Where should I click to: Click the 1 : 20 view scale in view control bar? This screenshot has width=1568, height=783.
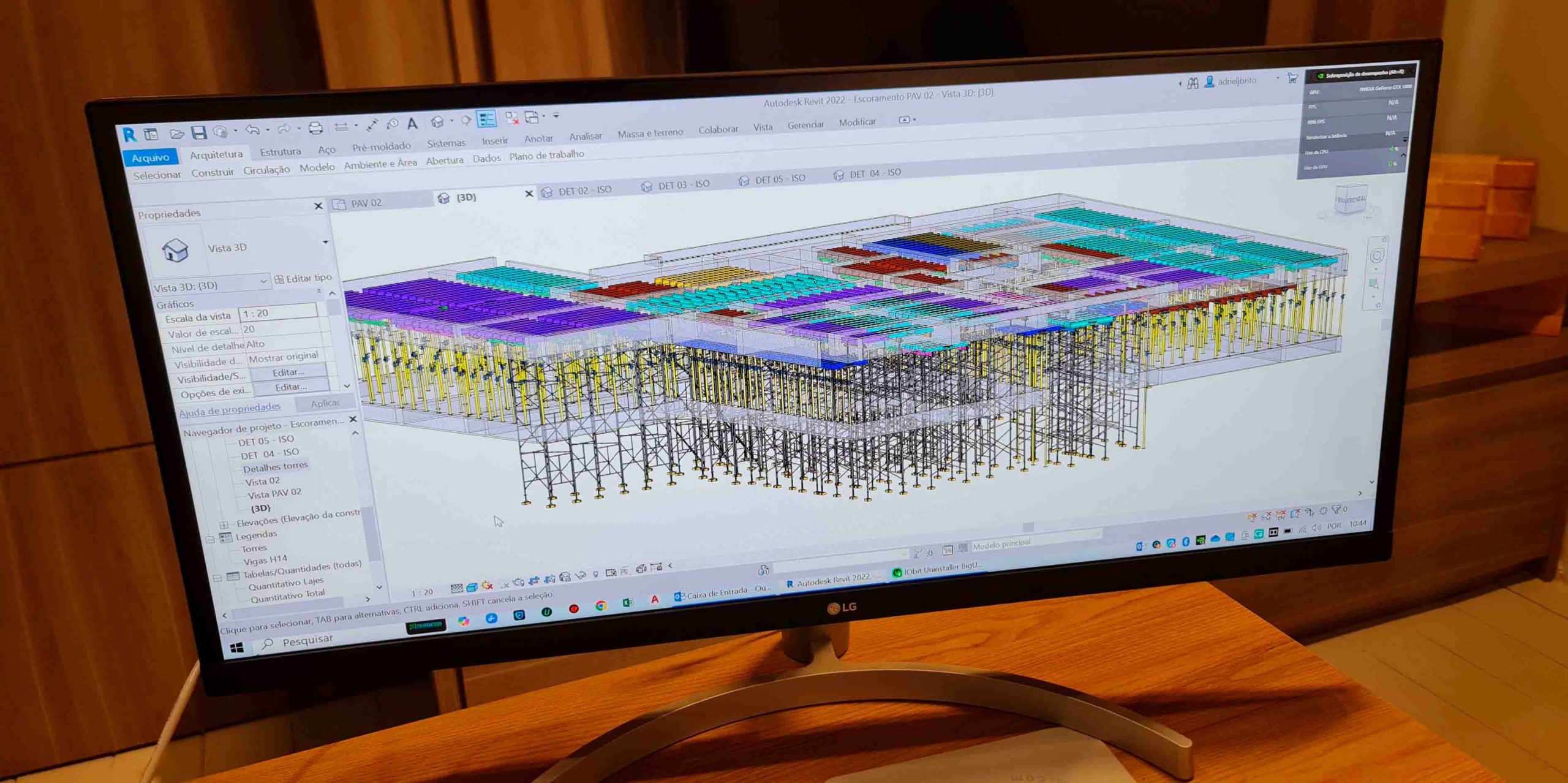coord(422,592)
